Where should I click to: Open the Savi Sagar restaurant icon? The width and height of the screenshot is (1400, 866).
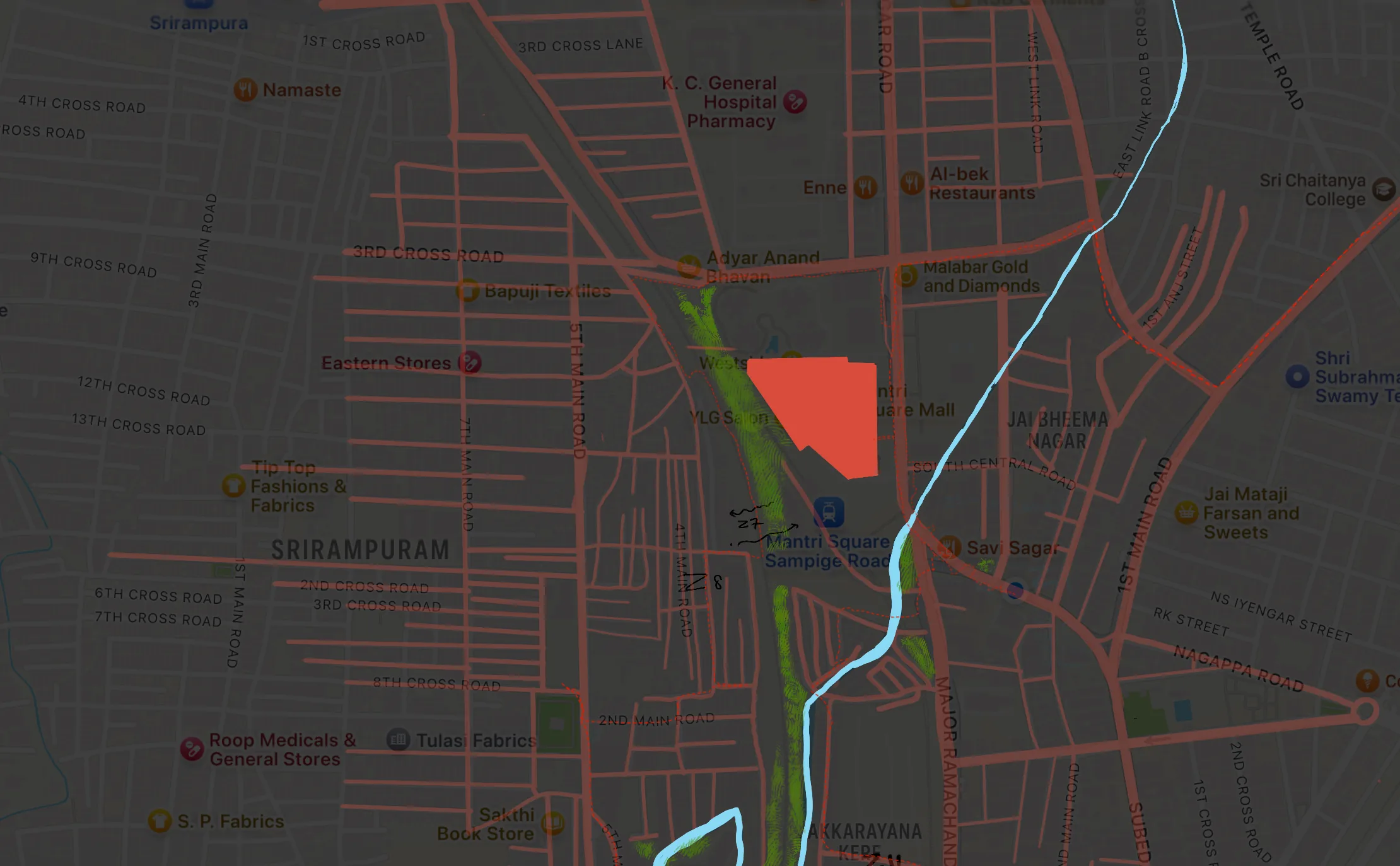pos(949,548)
